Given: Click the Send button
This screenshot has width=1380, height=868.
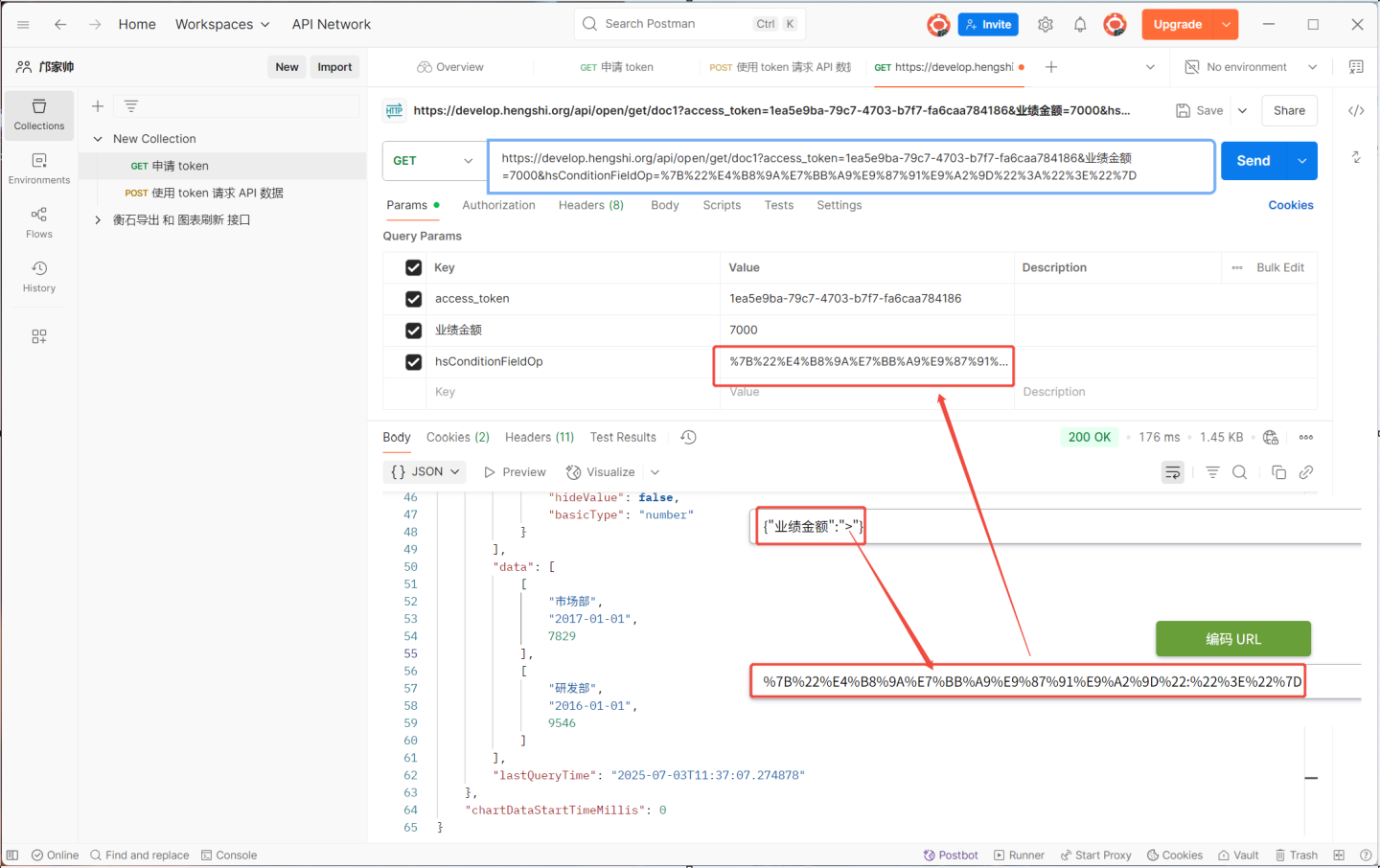Looking at the screenshot, I should 1253,161.
